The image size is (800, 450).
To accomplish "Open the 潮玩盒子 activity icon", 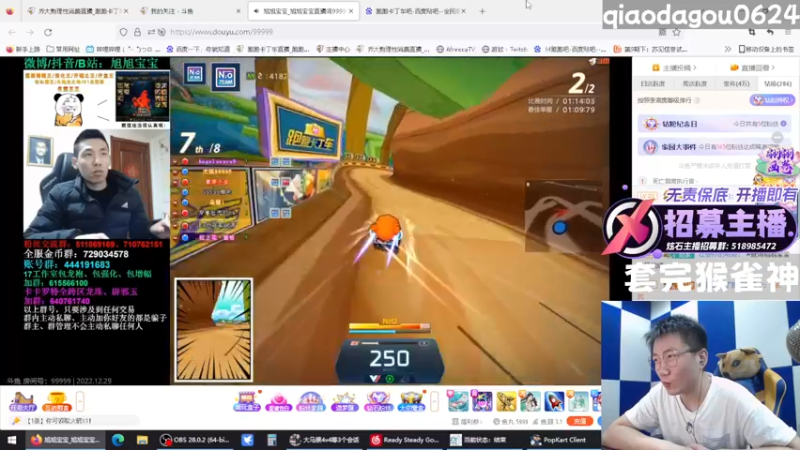I will tap(246, 402).
